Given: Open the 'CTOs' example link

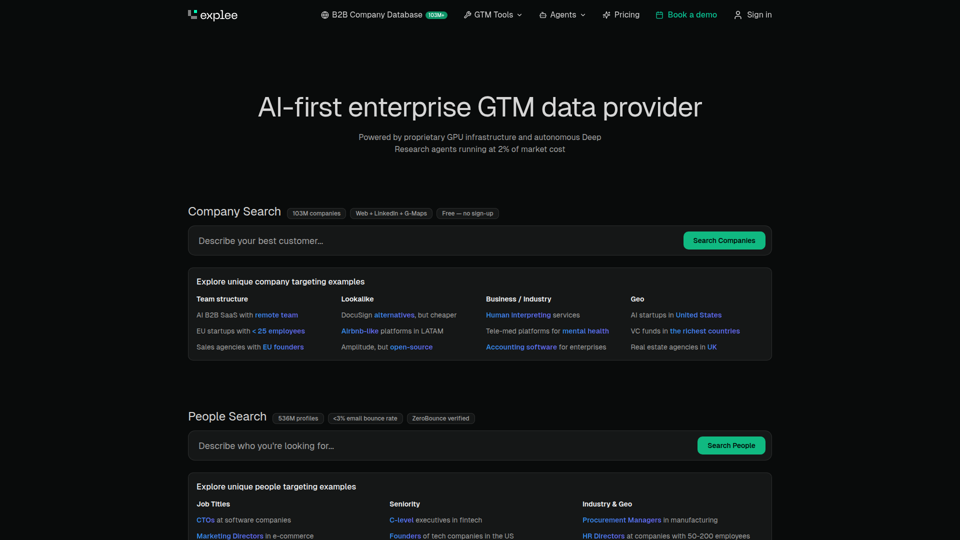Looking at the screenshot, I should click(206, 520).
